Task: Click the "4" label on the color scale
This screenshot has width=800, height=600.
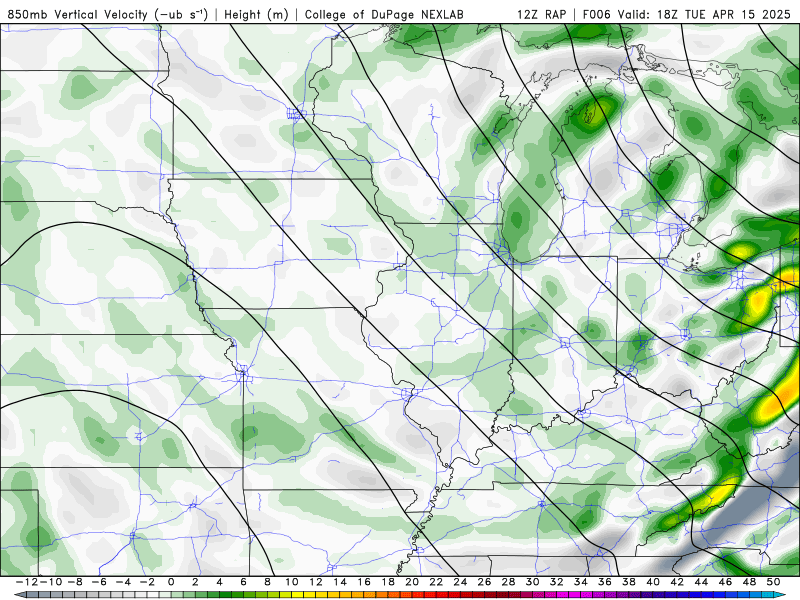Action: tap(219, 582)
